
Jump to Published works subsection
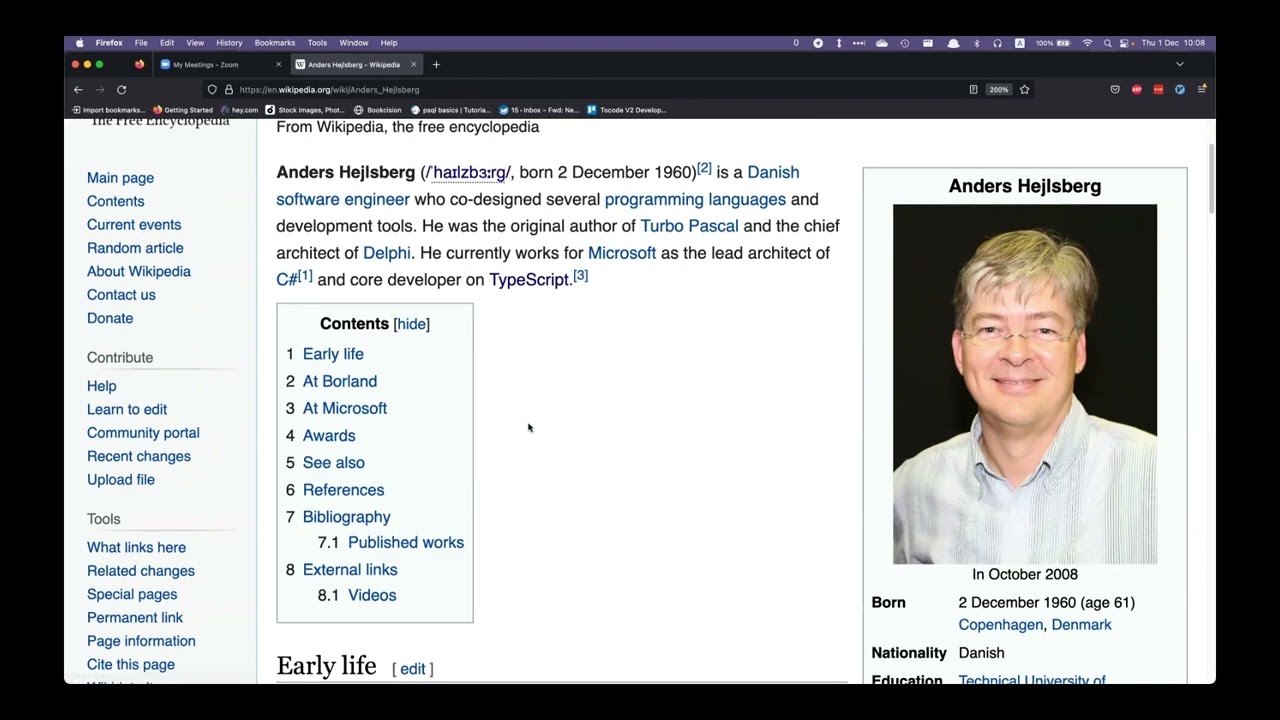point(406,542)
